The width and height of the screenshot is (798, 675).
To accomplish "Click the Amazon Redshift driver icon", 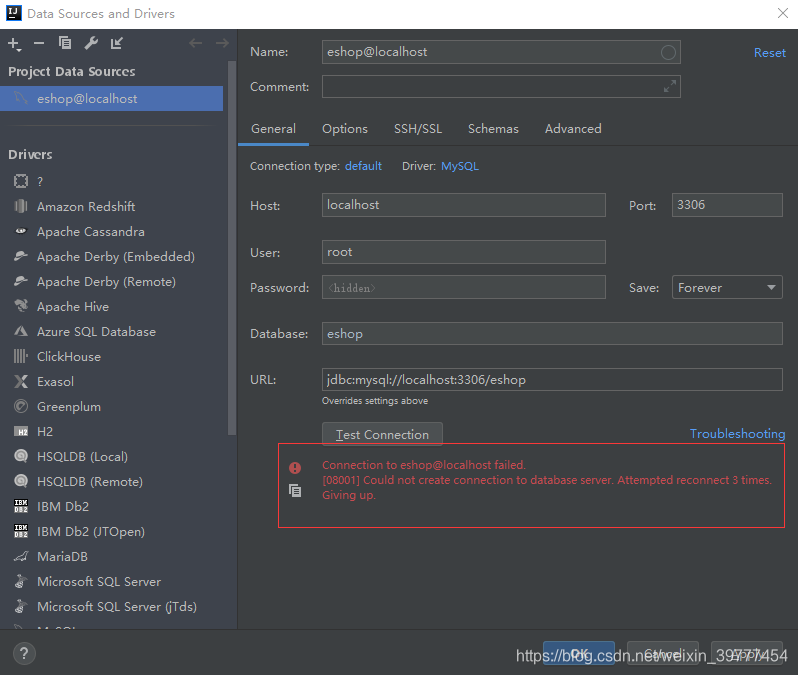I will point(21,206).
